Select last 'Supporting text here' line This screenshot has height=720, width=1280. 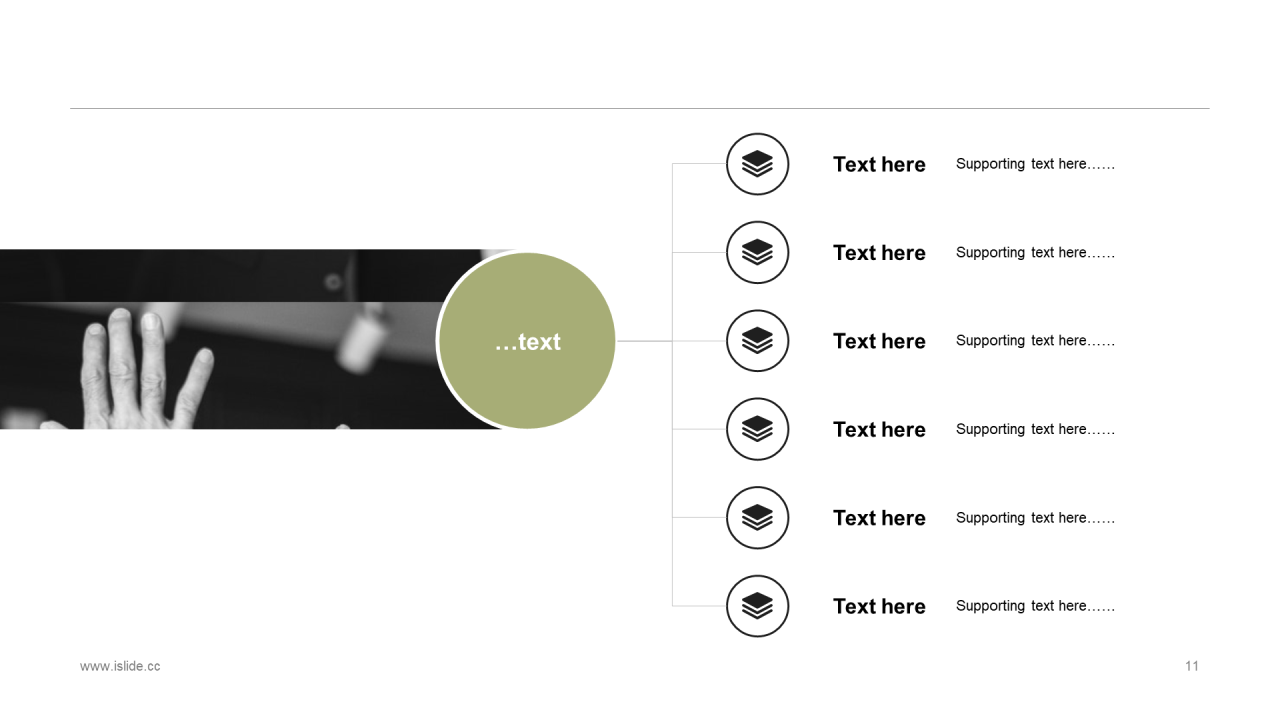click(x=1035, y=606)
